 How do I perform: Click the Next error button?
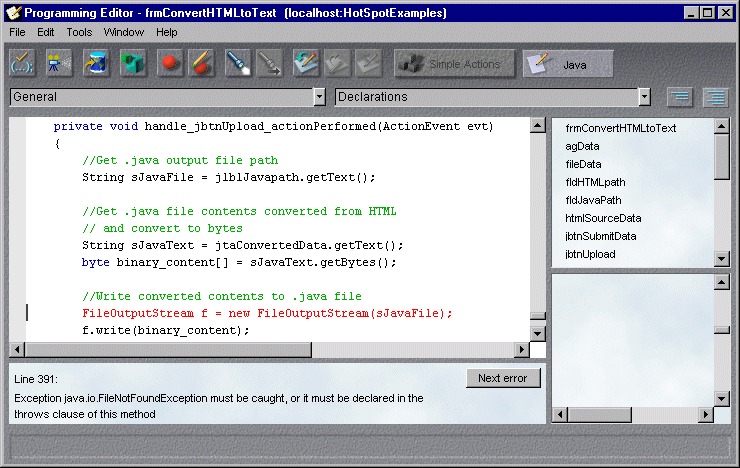click(x=503, y=378)
